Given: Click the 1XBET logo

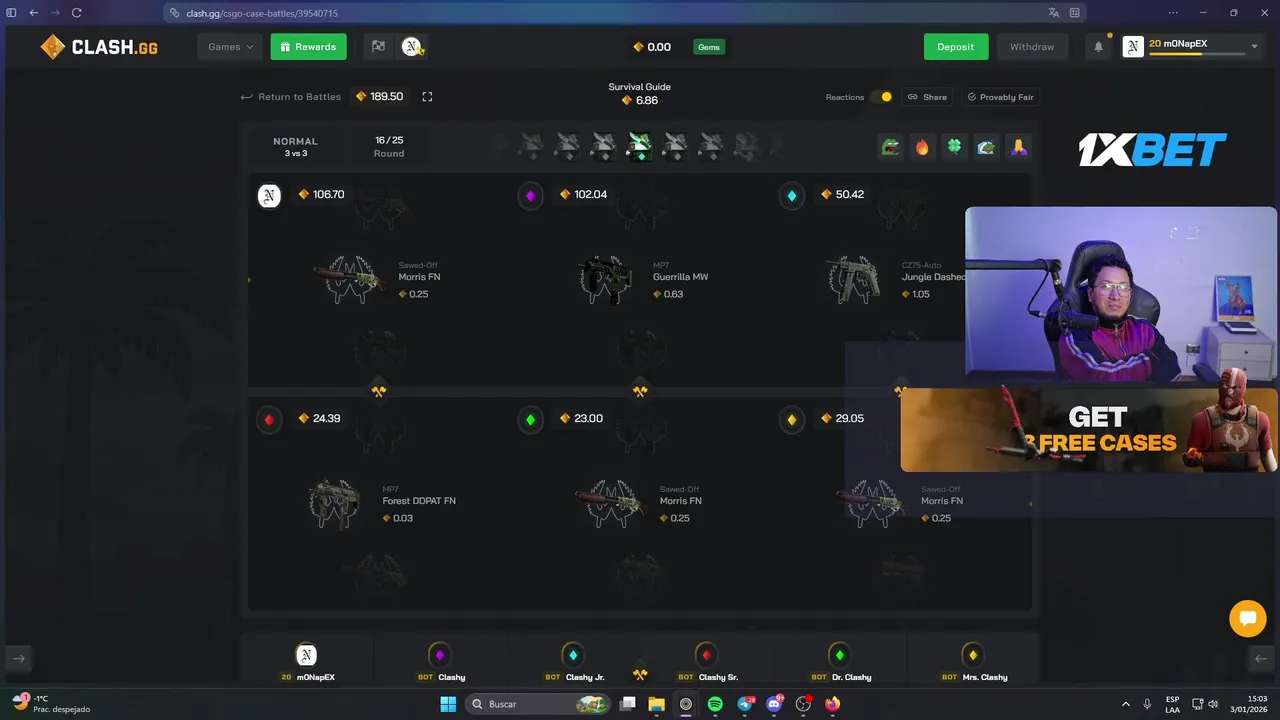Looking at the screenshot, I should tap(1152, 150).
